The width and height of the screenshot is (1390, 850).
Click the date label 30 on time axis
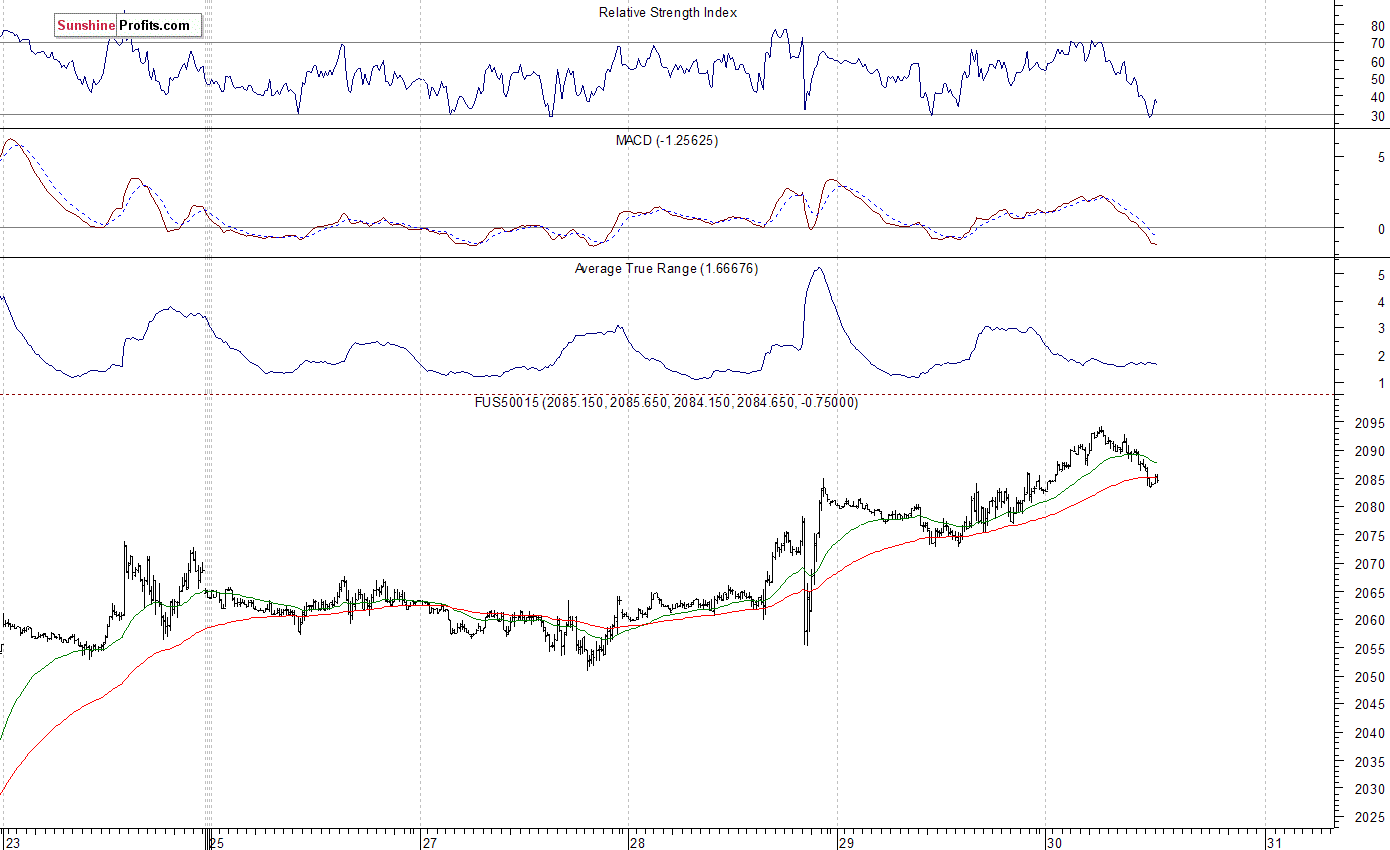coord(1056,842)
